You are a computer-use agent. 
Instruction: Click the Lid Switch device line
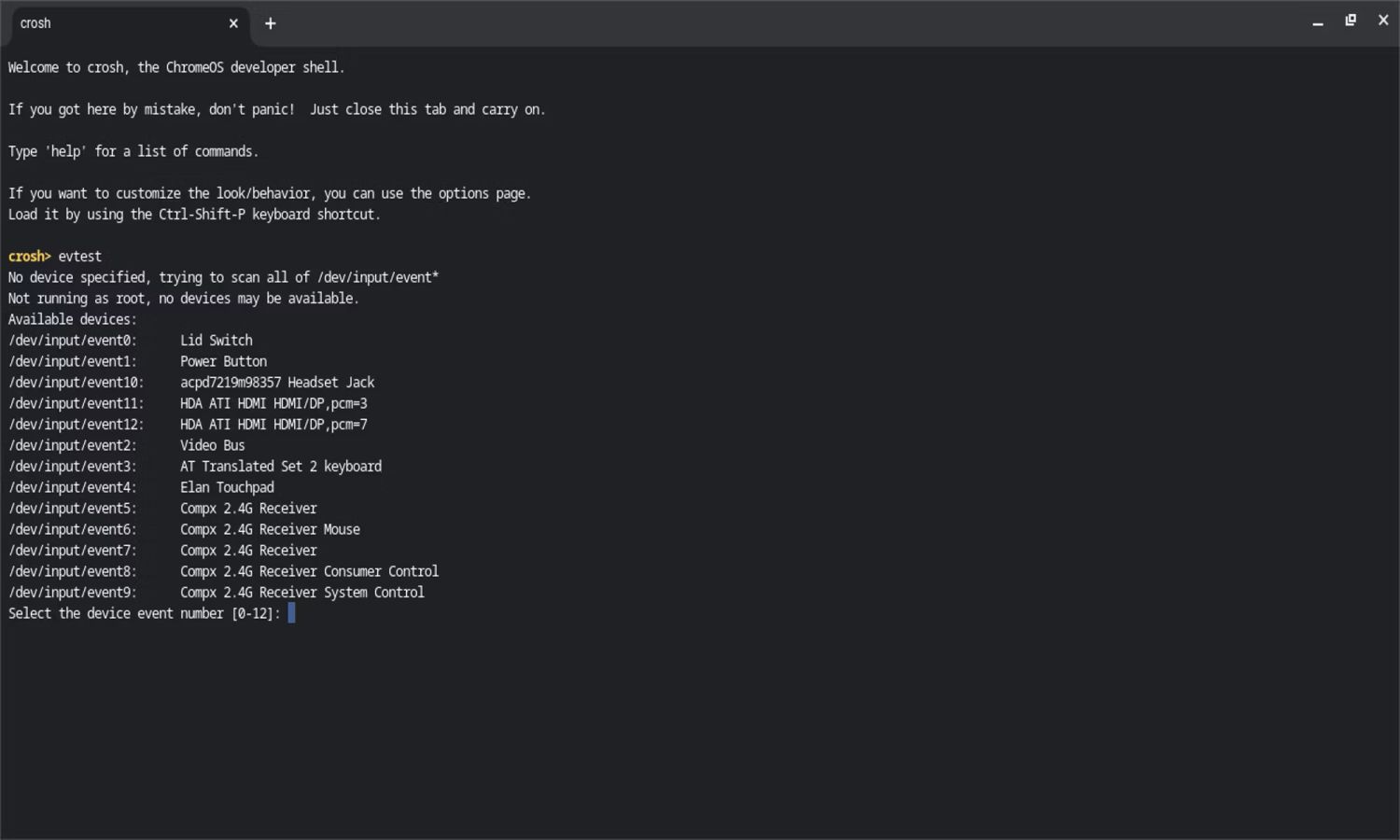tap(216, 341)
